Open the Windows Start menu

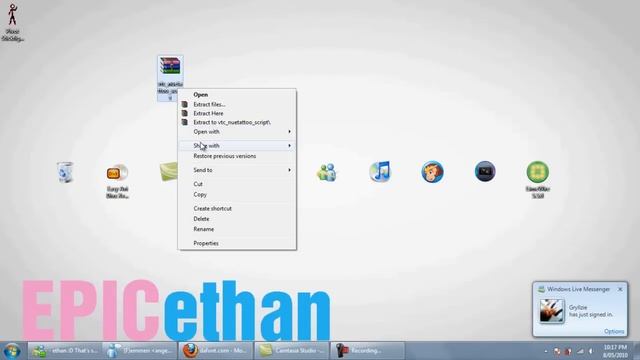[x=12, y=351]
